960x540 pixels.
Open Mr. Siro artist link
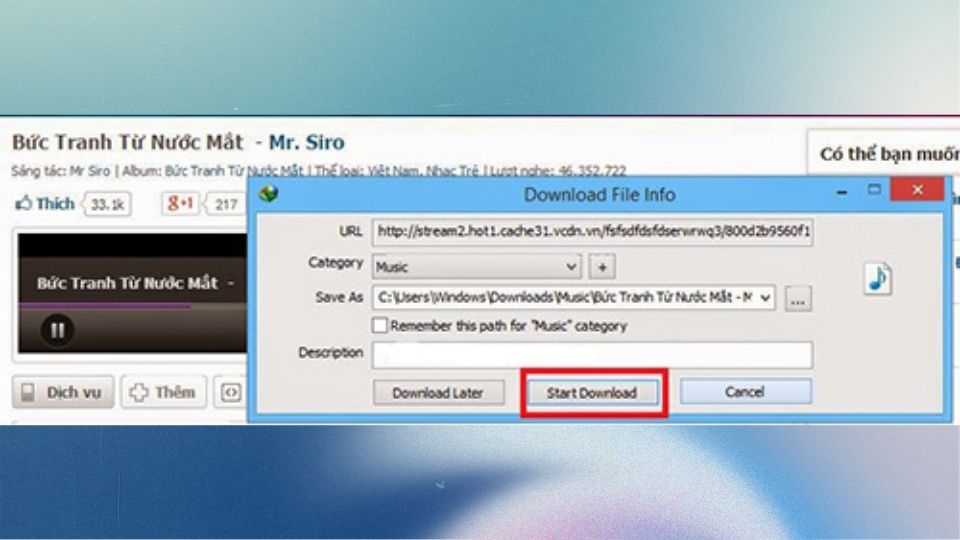click(x=306, y=142)
